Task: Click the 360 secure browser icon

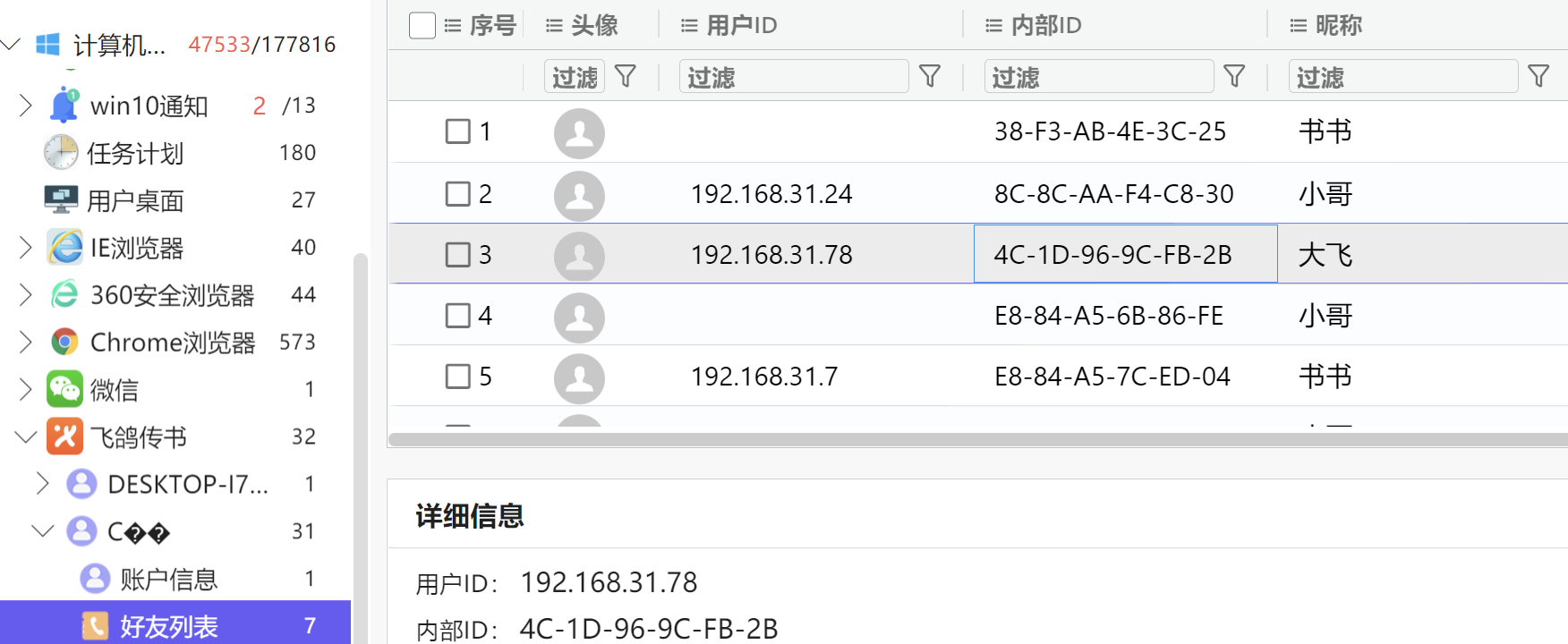Action: tap(64, 294)
